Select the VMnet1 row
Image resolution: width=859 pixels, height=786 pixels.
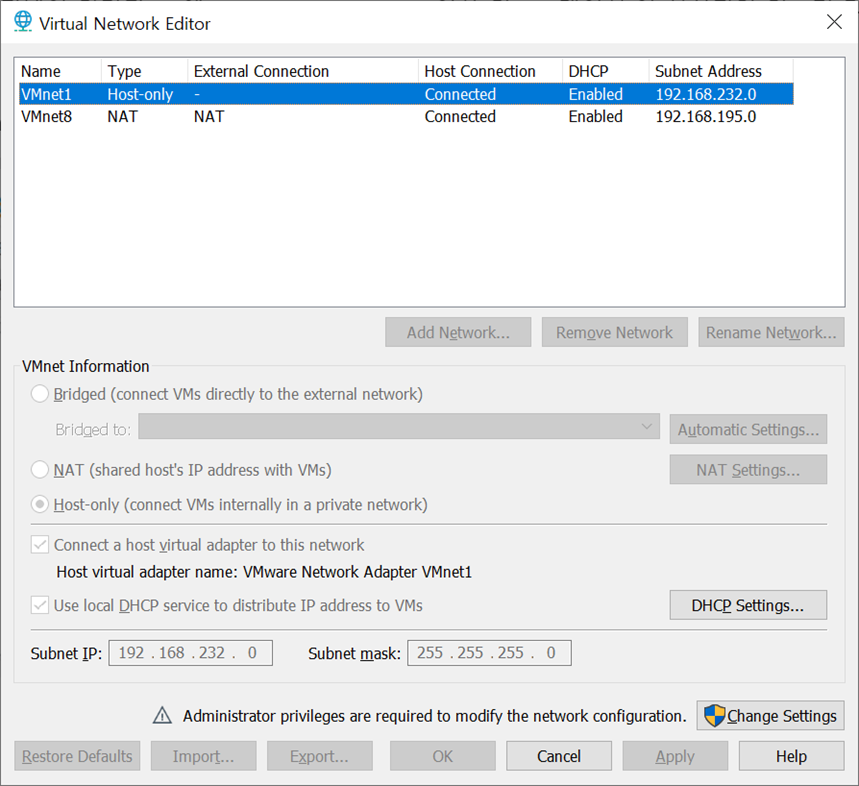click(x=406, y=94)
